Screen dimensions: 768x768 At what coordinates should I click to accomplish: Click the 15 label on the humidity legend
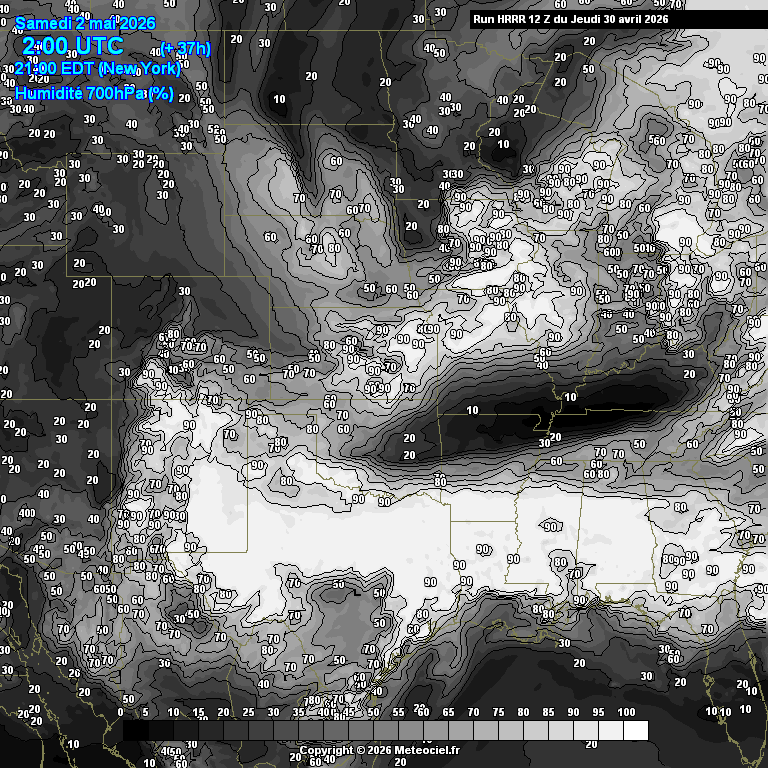(198, 713)
